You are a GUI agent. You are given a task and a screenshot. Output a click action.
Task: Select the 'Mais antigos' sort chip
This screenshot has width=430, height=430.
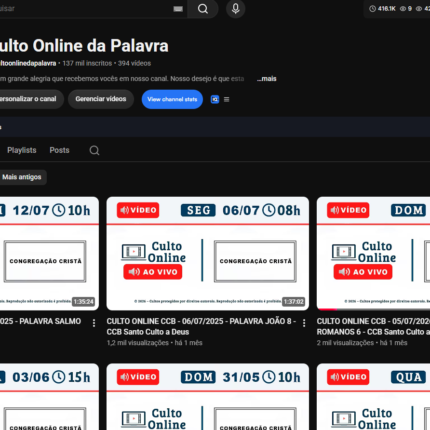(22, 177)
